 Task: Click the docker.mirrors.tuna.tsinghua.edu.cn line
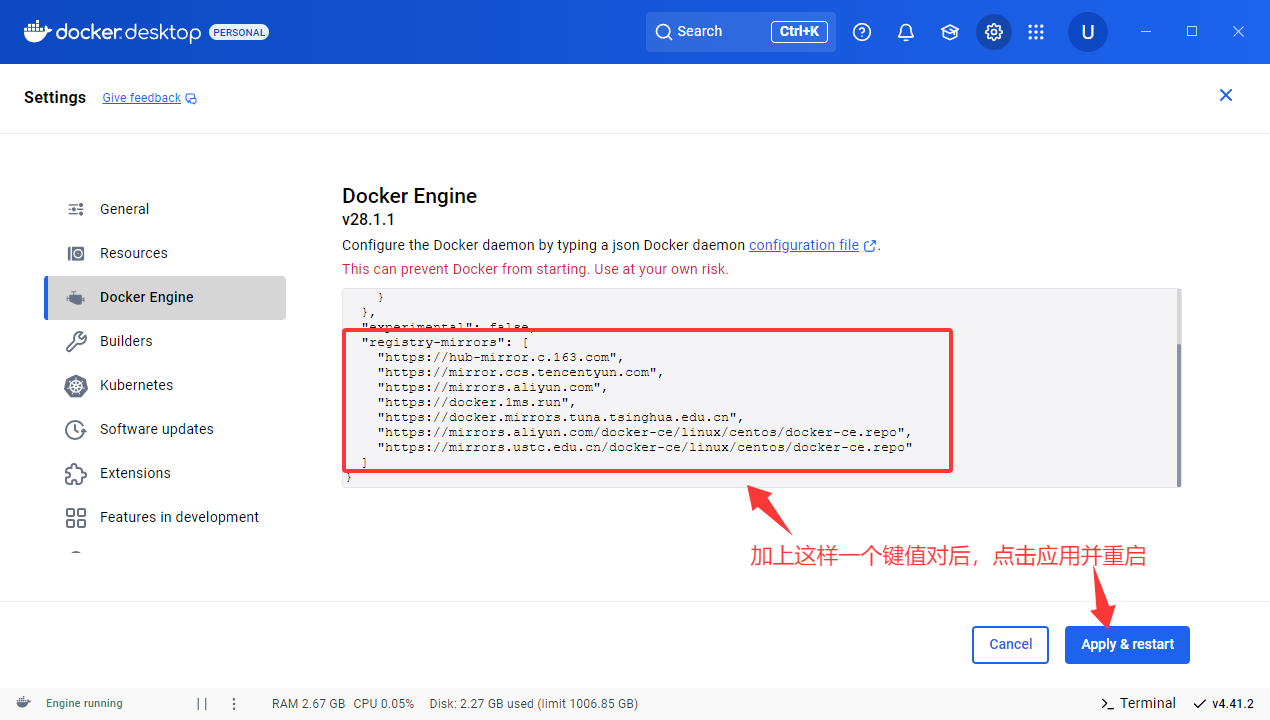pos(560,417)
